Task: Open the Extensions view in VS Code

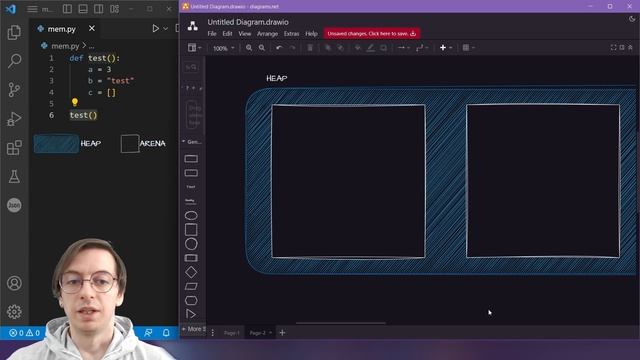Action: point(14,147)
